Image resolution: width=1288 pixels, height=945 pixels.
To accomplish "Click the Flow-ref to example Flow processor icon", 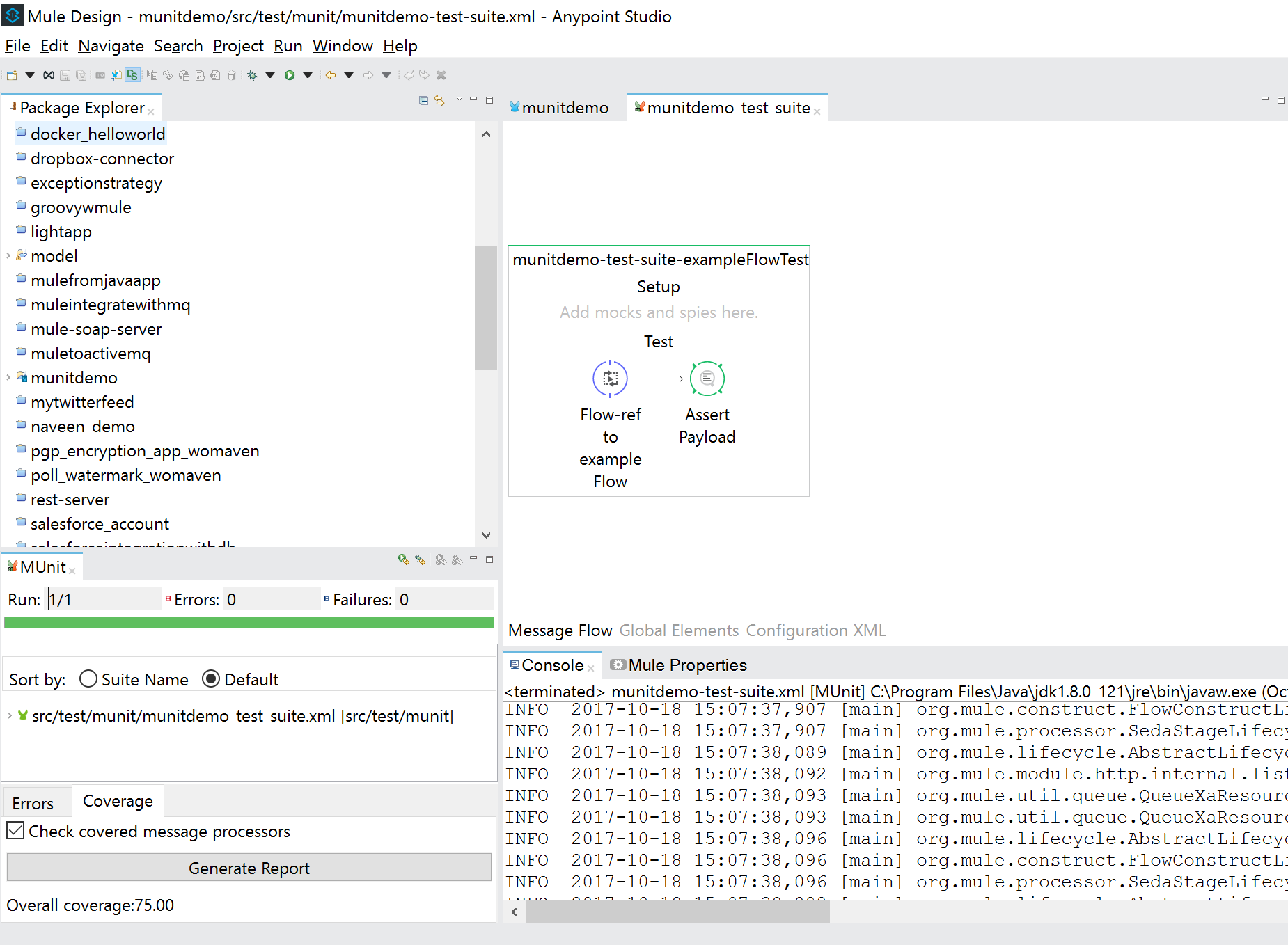I will pos(610,379).
